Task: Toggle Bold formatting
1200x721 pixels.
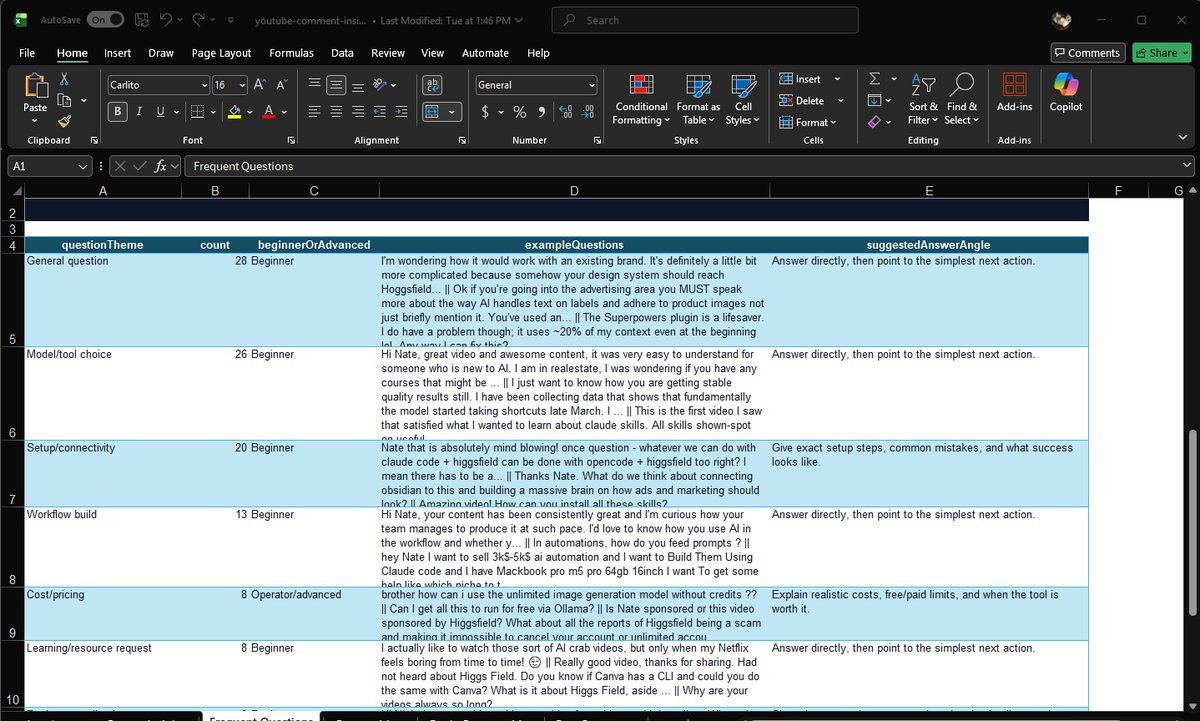Action: click(x=119, y=112)
